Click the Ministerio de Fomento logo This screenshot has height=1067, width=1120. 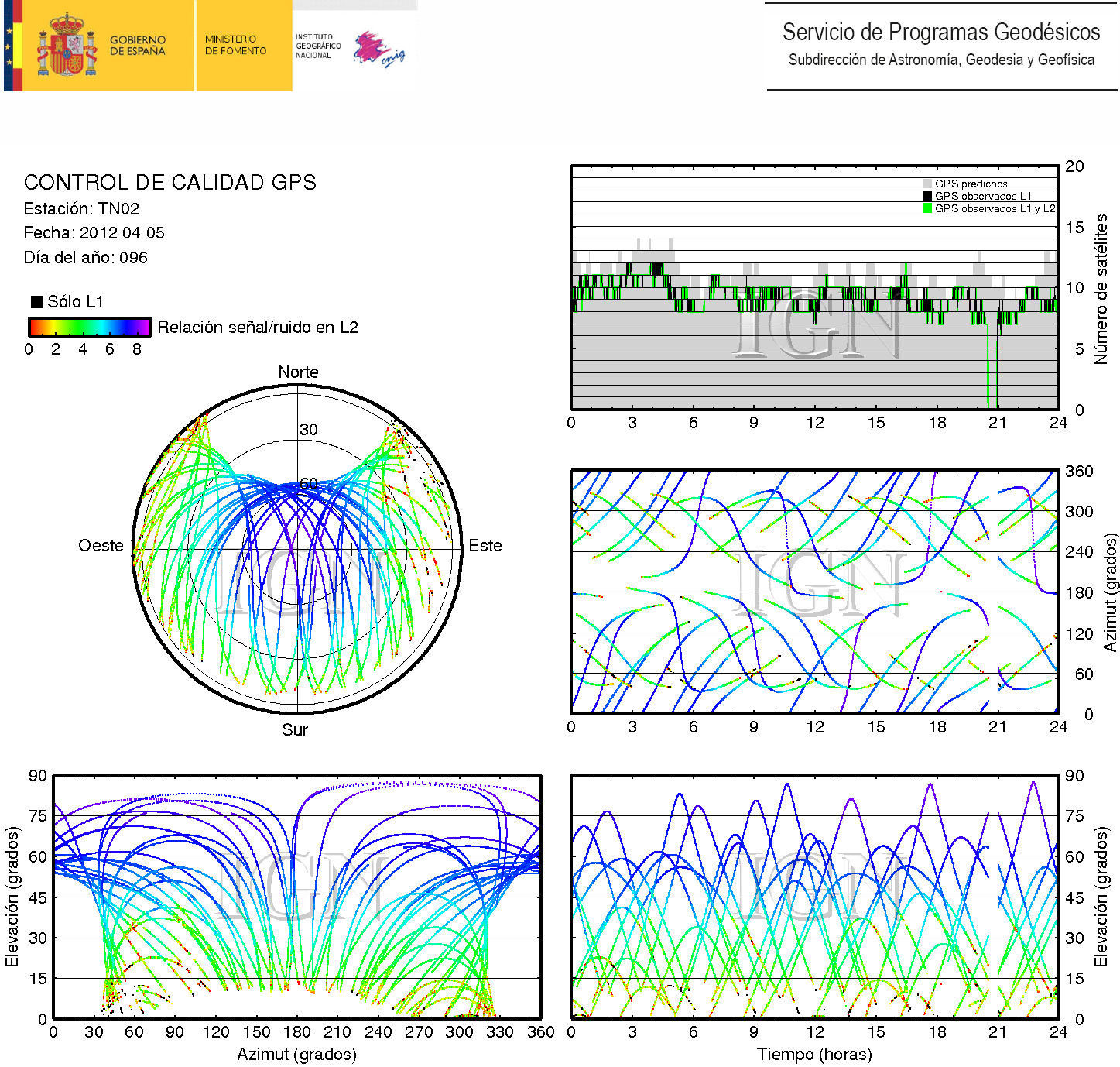coord(235,45)
